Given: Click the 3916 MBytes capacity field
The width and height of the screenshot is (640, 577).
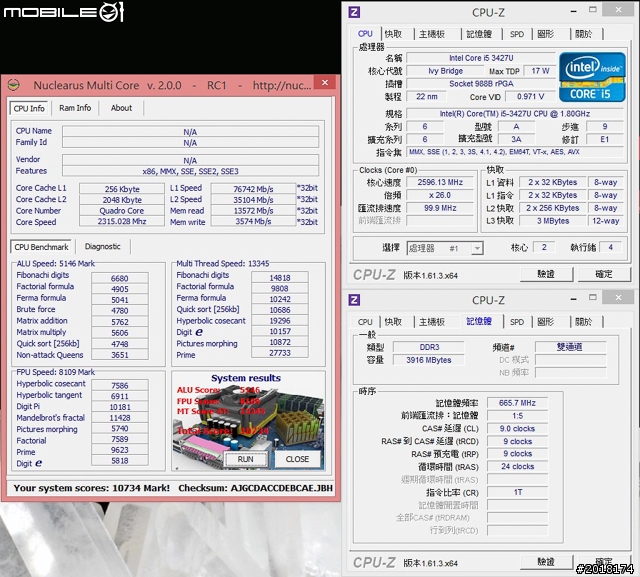Looking at the screenshot, I should tap(429, 360).
